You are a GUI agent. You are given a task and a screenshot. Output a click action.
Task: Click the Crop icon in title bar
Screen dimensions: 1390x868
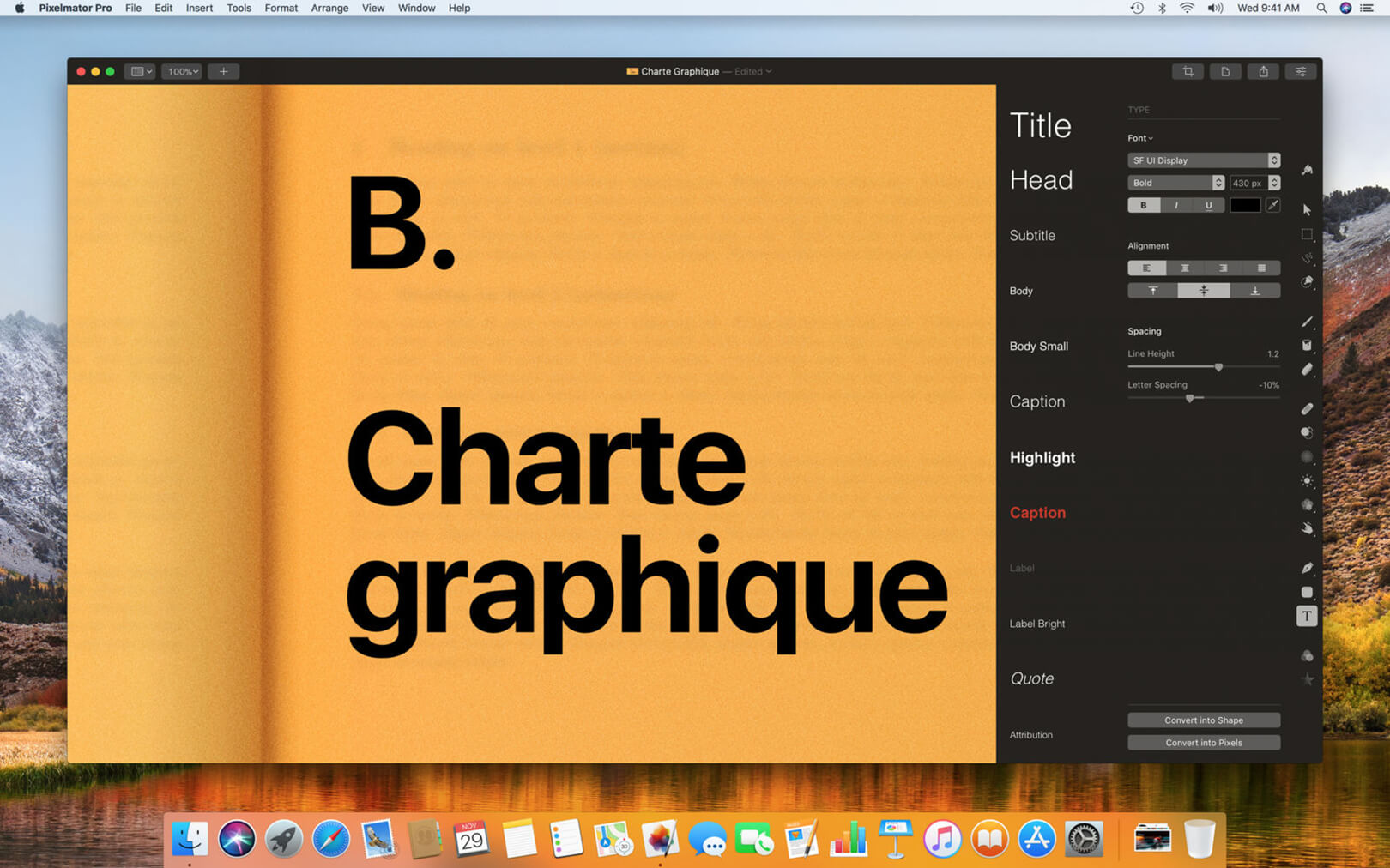tap(1188, 71)
